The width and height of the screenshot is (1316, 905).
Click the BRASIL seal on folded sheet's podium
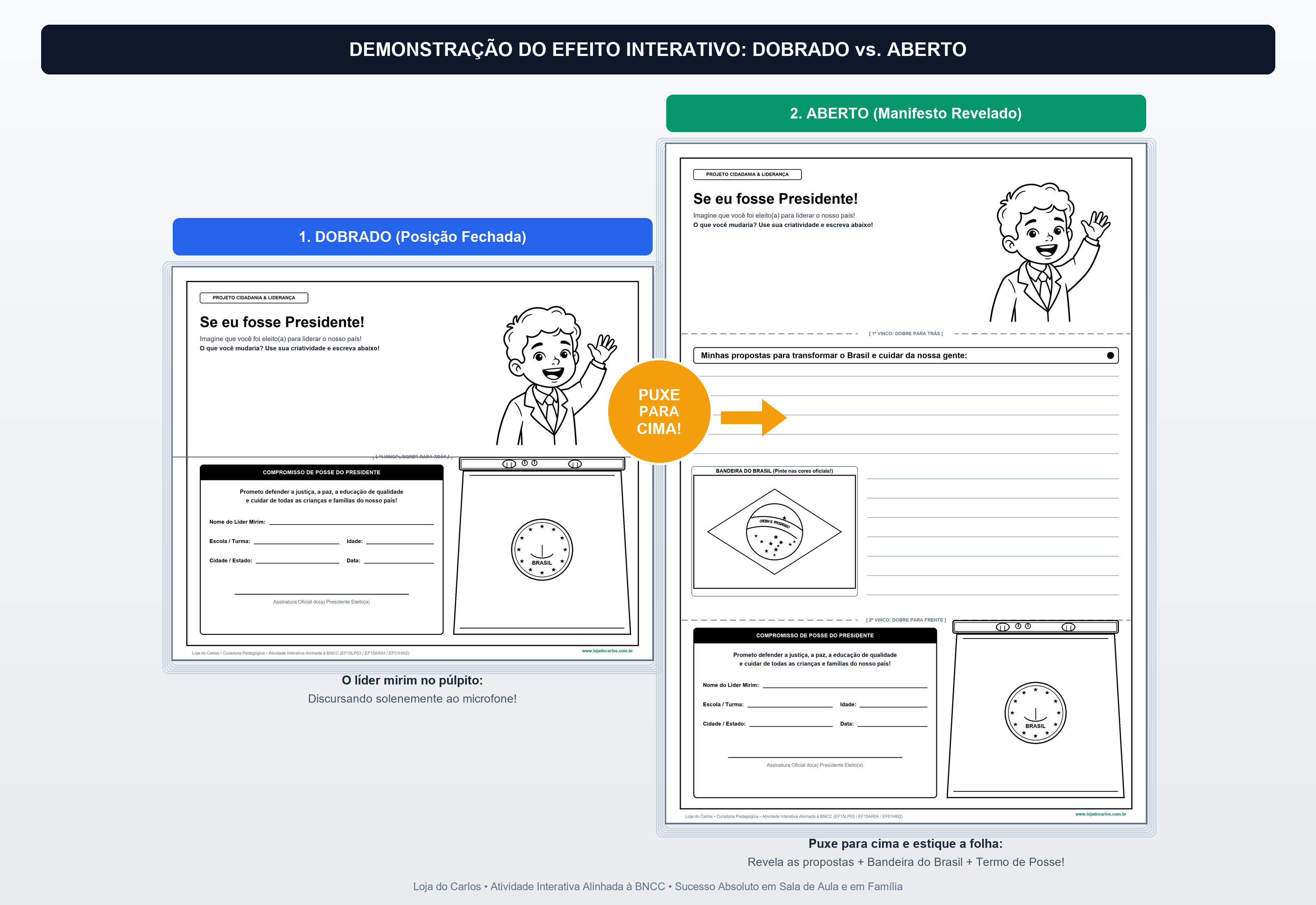click(x=542, y=550)
